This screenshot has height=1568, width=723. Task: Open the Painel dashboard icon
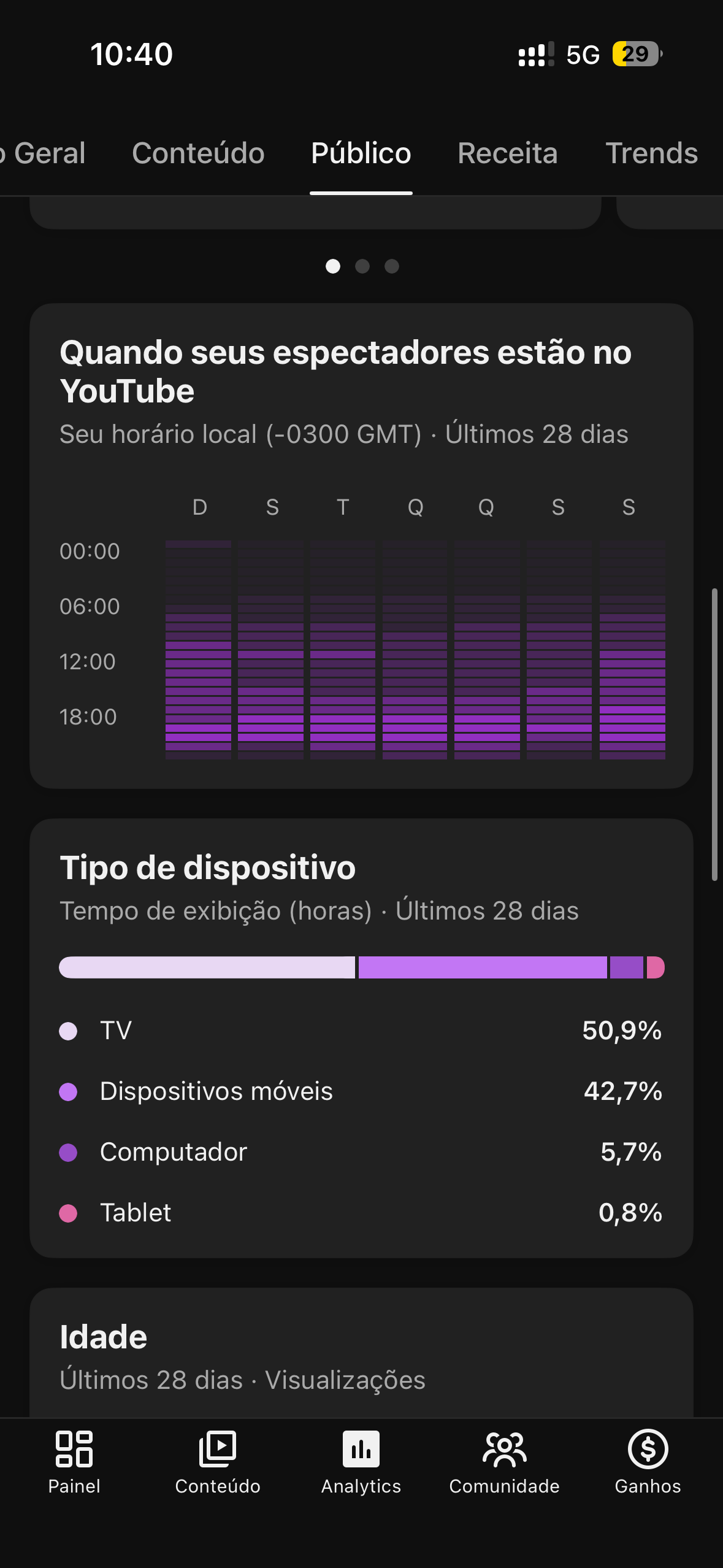(74, 1449)
